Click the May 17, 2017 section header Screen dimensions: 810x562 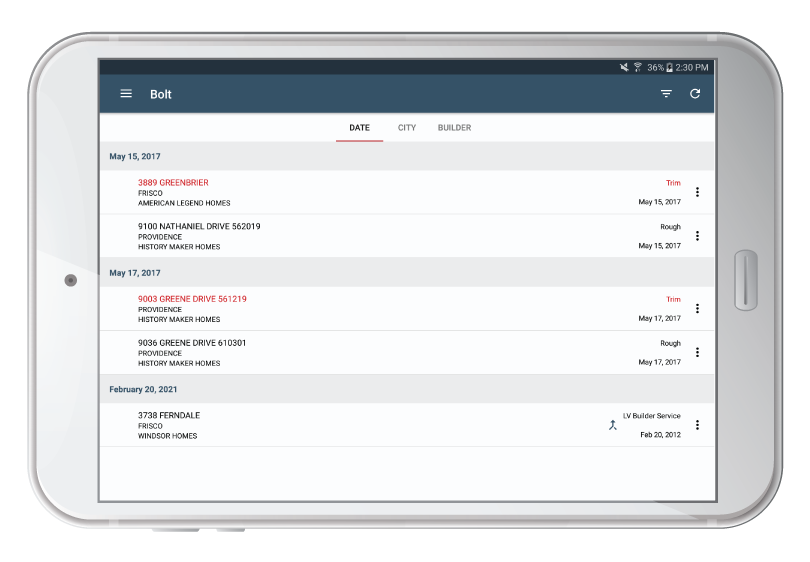point(407,273)
